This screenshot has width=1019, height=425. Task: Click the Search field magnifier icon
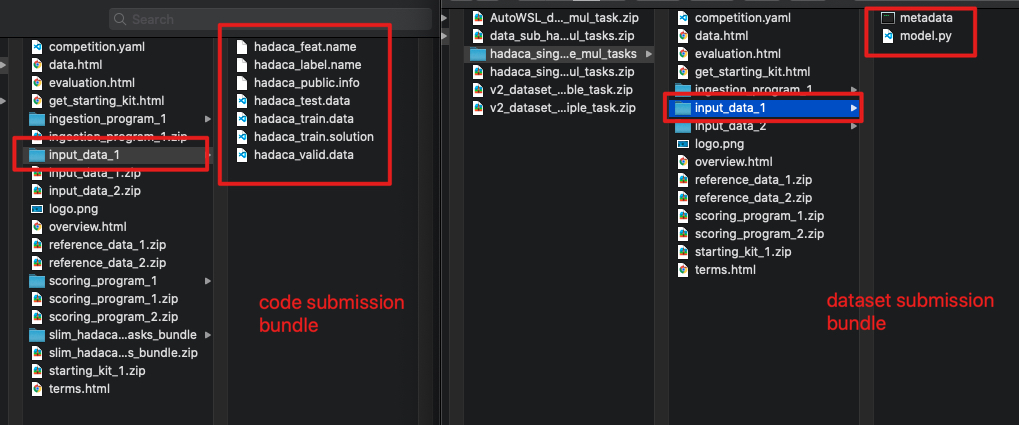point(122,19)
